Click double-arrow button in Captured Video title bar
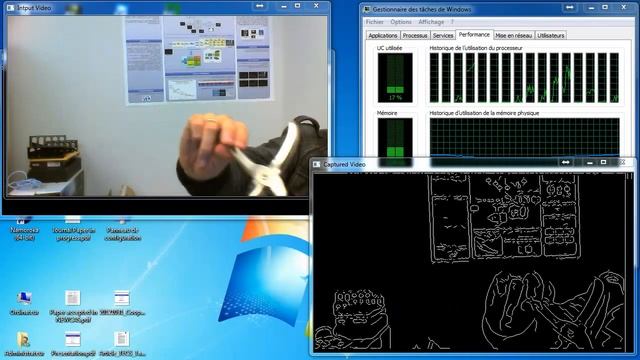The image size is (640, 360). tap(565, 162)
